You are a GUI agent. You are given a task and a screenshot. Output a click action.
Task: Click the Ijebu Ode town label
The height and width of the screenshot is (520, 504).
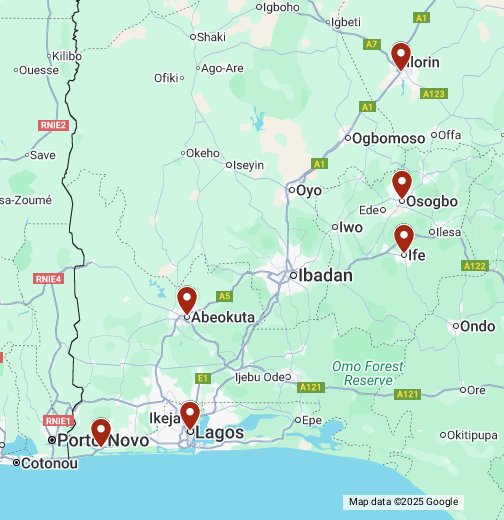coord(260,377)
